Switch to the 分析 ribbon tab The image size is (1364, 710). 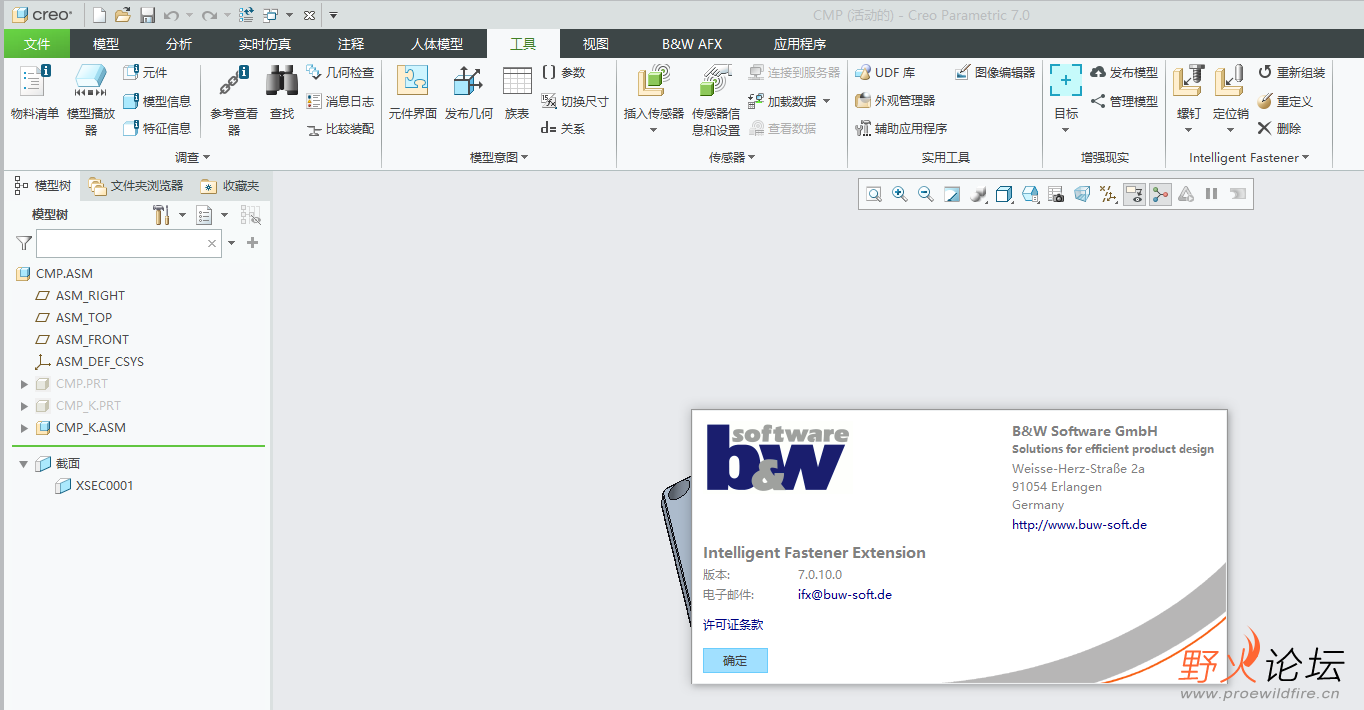click(179, 44)
